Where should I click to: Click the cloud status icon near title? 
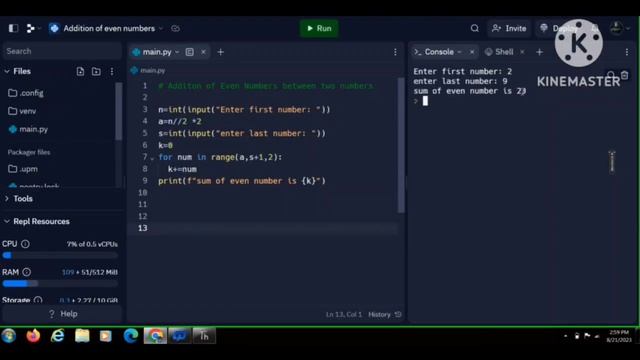click(x=176, y=28)
